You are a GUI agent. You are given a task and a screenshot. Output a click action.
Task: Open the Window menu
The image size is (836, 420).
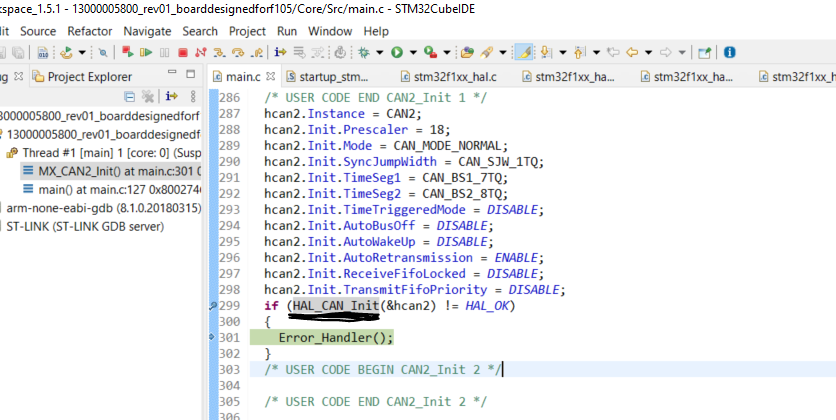tap(330, 31)
